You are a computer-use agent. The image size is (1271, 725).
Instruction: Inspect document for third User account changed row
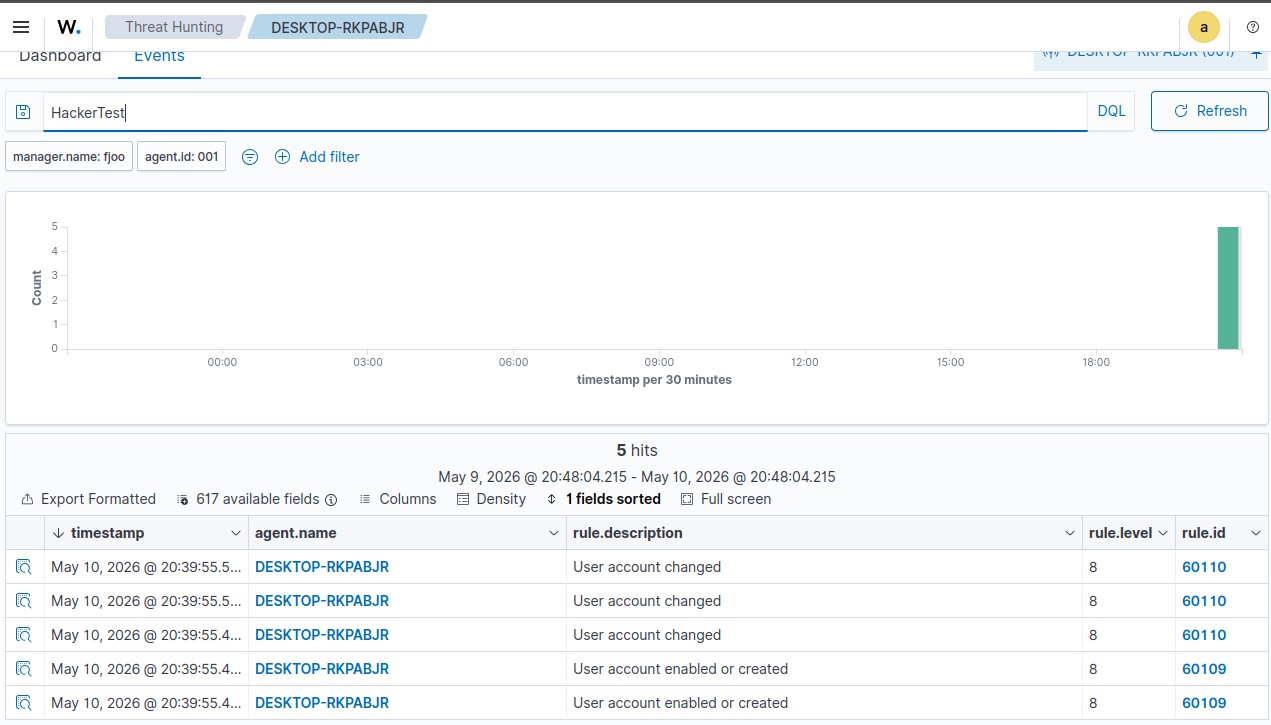coord(24,635)
